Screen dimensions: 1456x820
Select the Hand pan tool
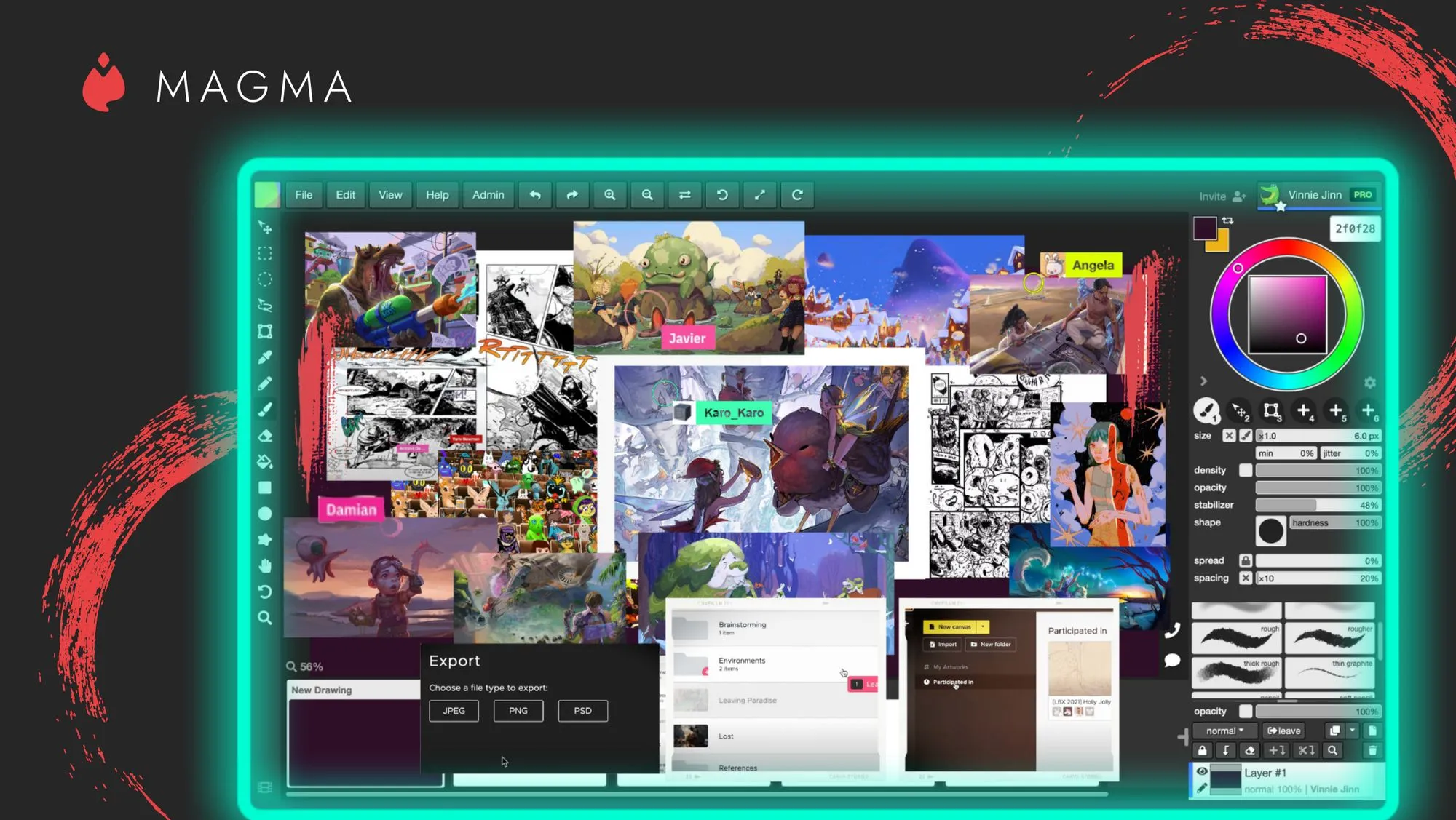coord(265,565)
